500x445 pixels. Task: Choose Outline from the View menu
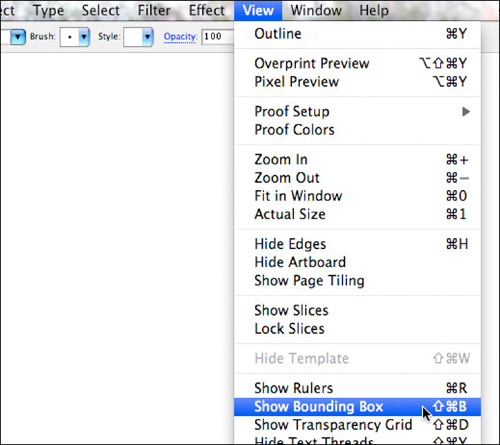pos(357,34)
